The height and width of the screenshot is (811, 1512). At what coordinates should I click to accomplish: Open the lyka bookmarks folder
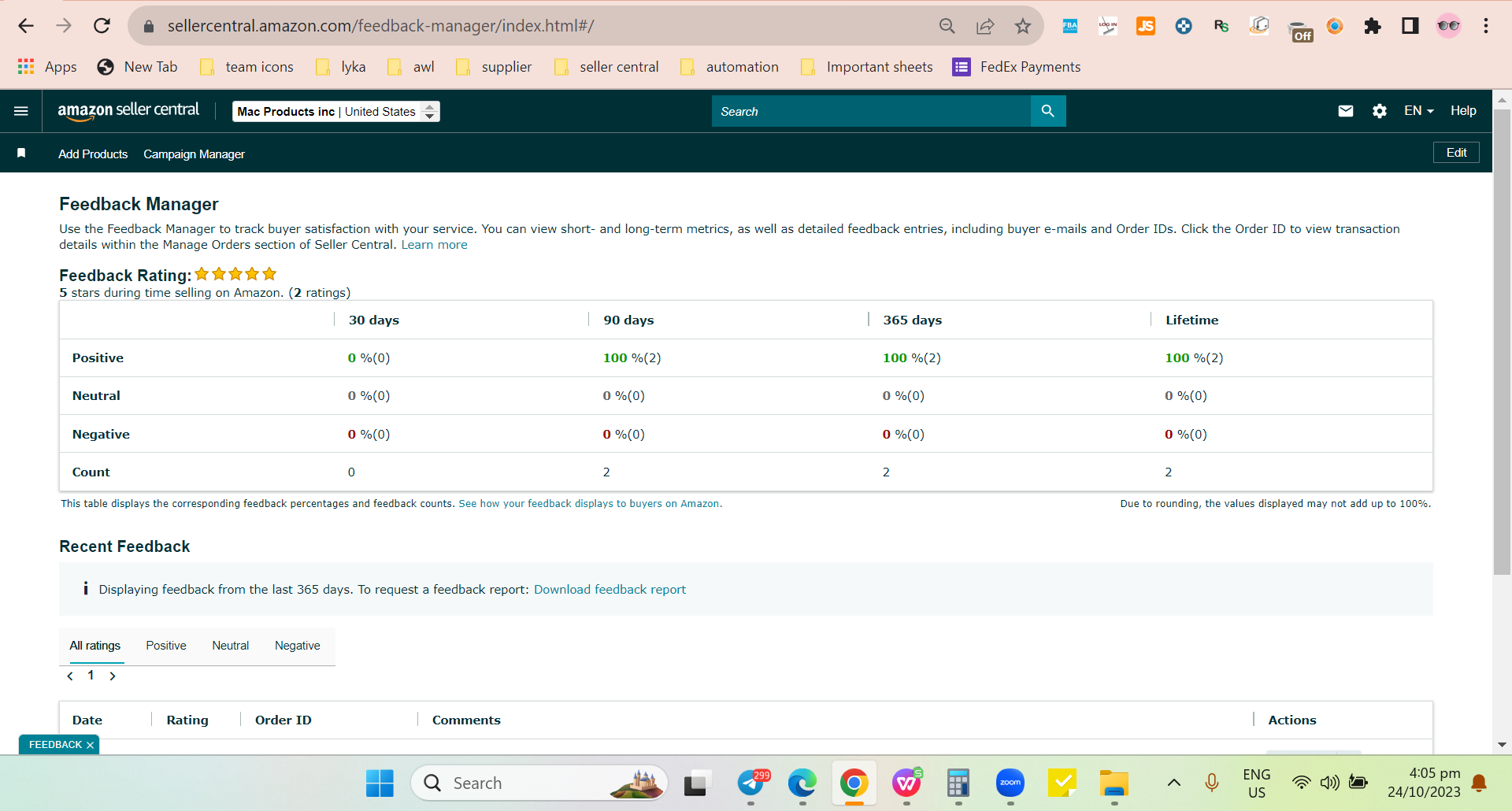pos(341,67)
